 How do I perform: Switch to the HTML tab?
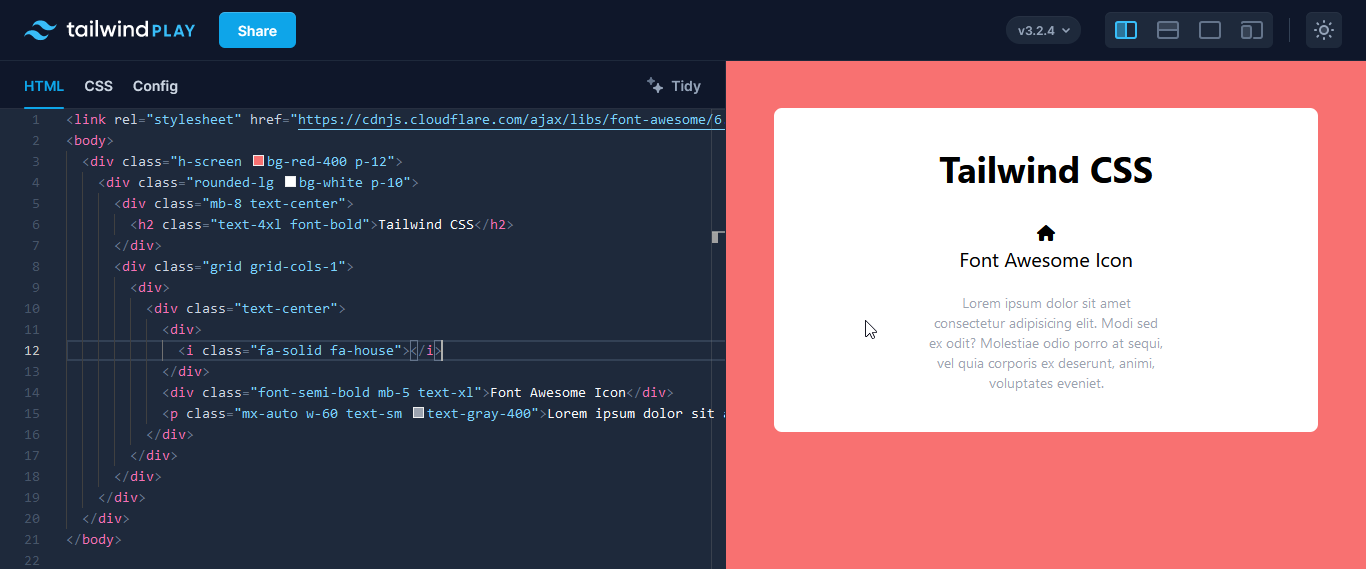pyautogui.click(x=44, y=86)
